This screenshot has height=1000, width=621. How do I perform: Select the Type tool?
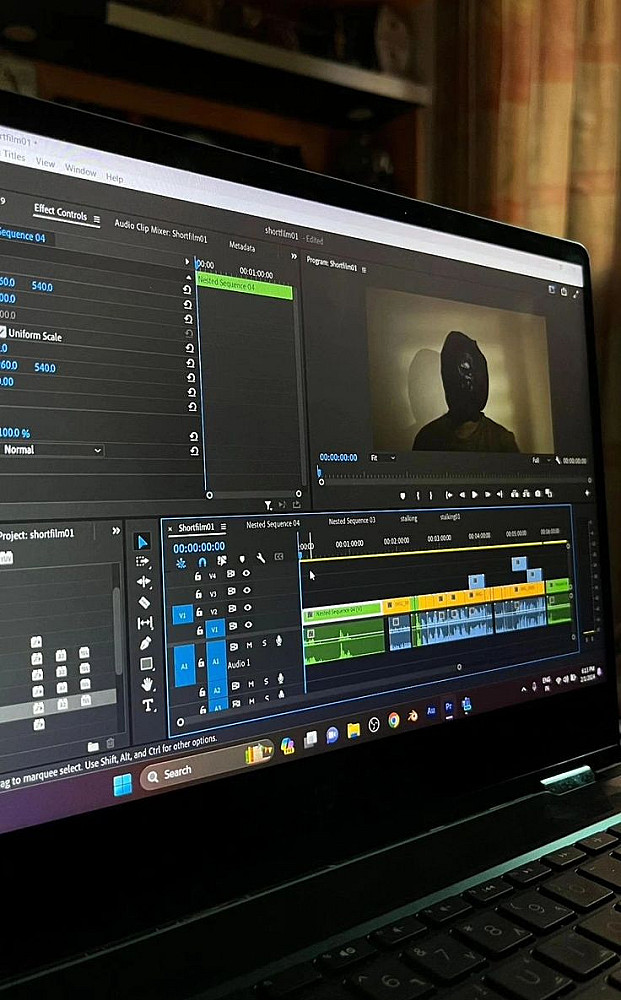click(148, 705)
